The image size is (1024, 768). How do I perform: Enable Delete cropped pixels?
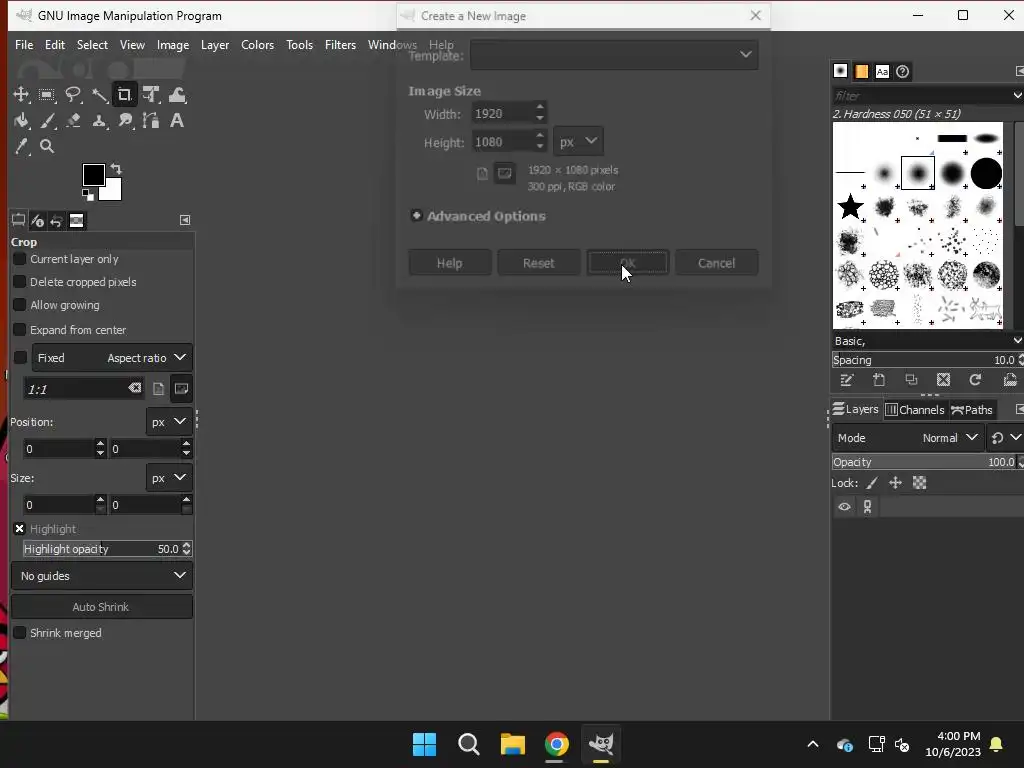pos(20,282)
